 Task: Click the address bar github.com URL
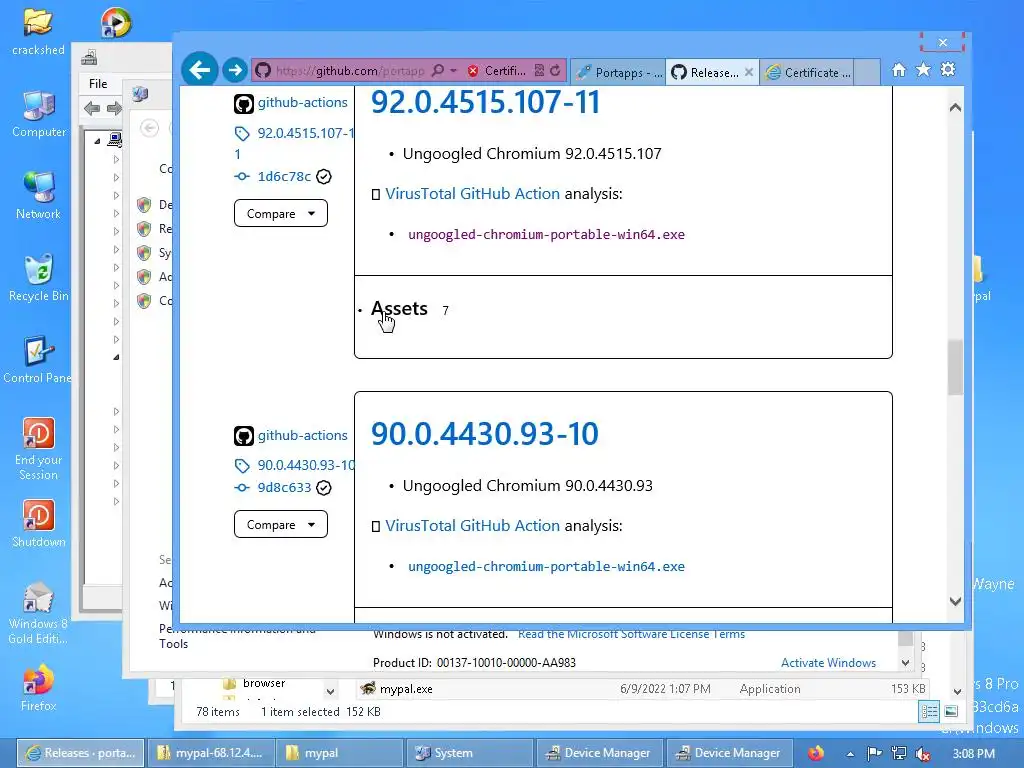tap(349, 71)
